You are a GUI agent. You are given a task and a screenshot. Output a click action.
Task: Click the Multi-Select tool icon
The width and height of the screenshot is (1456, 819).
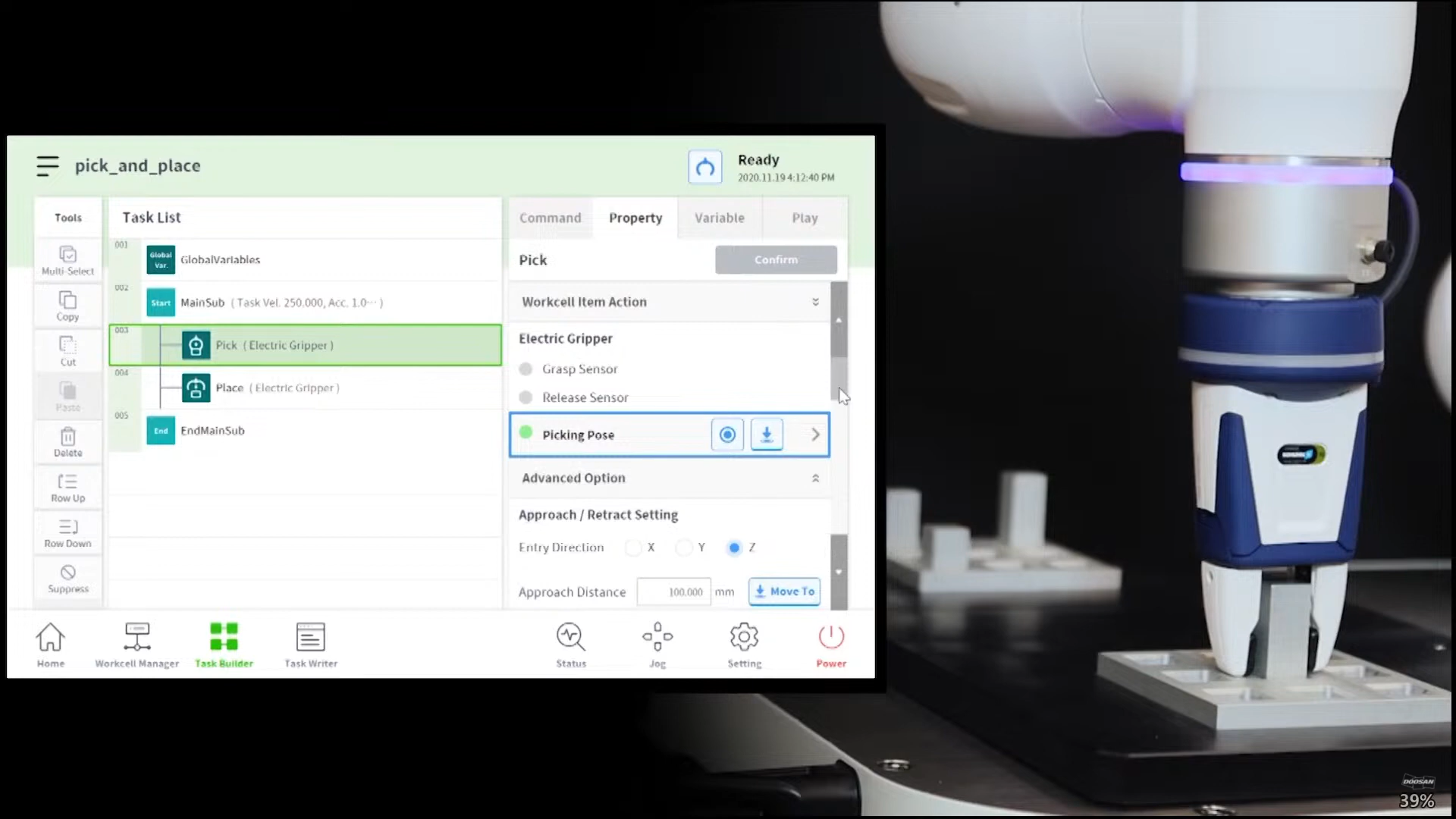pyautogui.click(x=68, y=255)
